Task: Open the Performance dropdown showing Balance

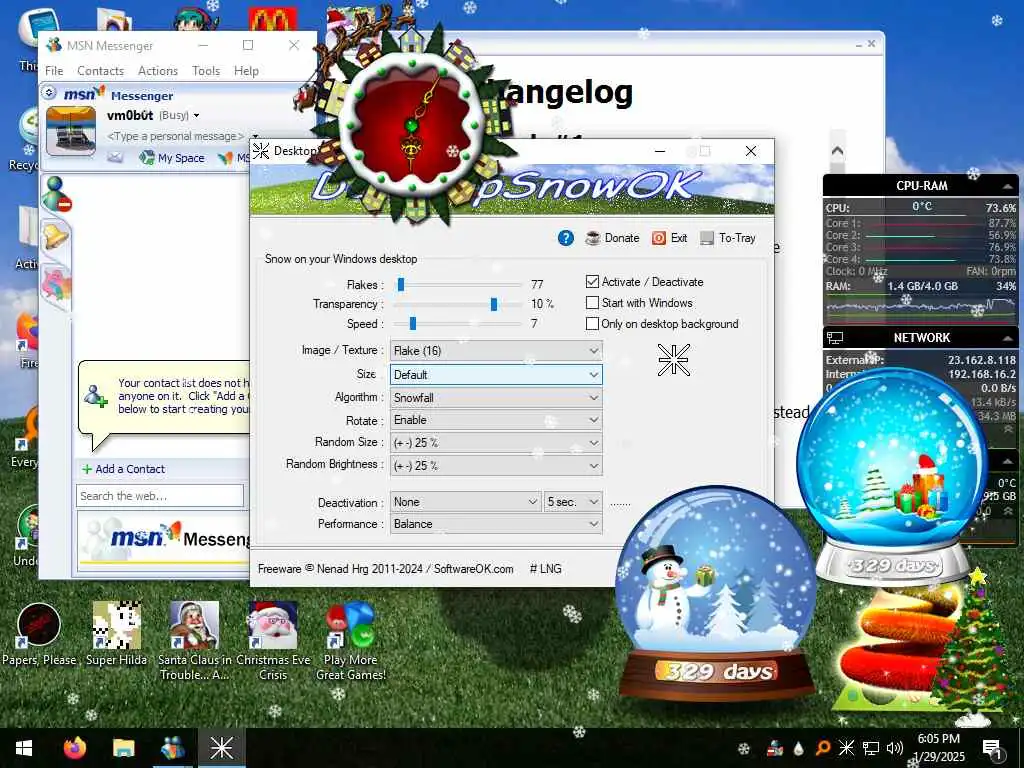Action: click(496, 524)
